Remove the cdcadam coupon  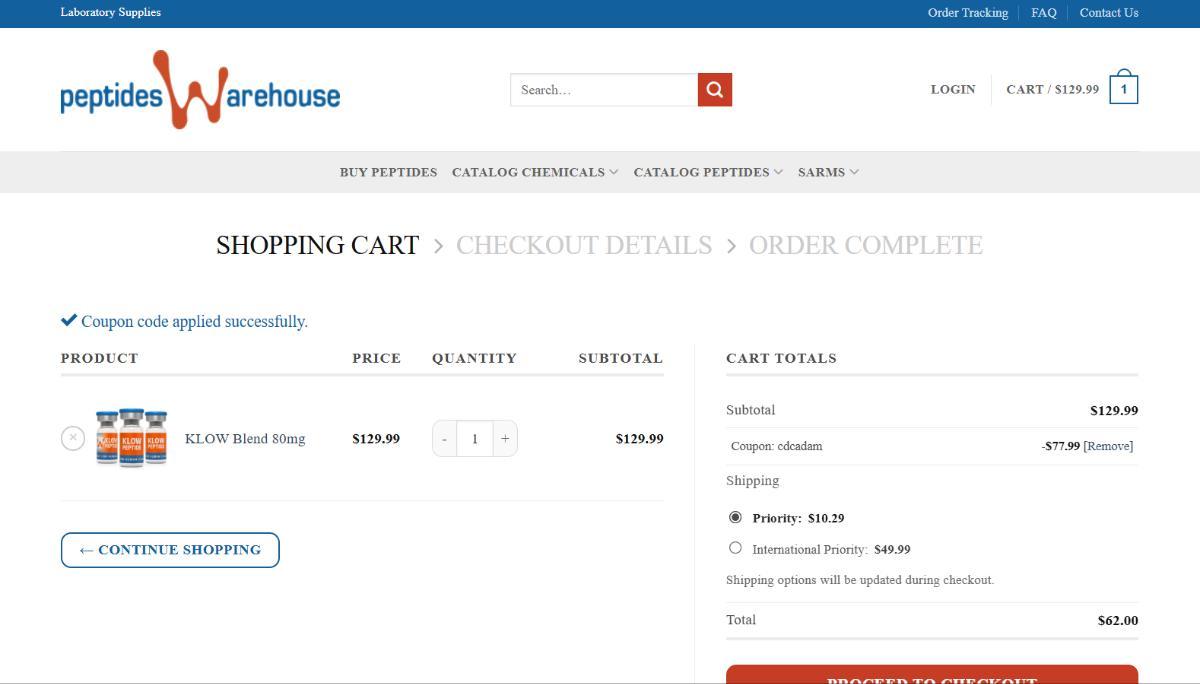click(x=1108, y=446)
